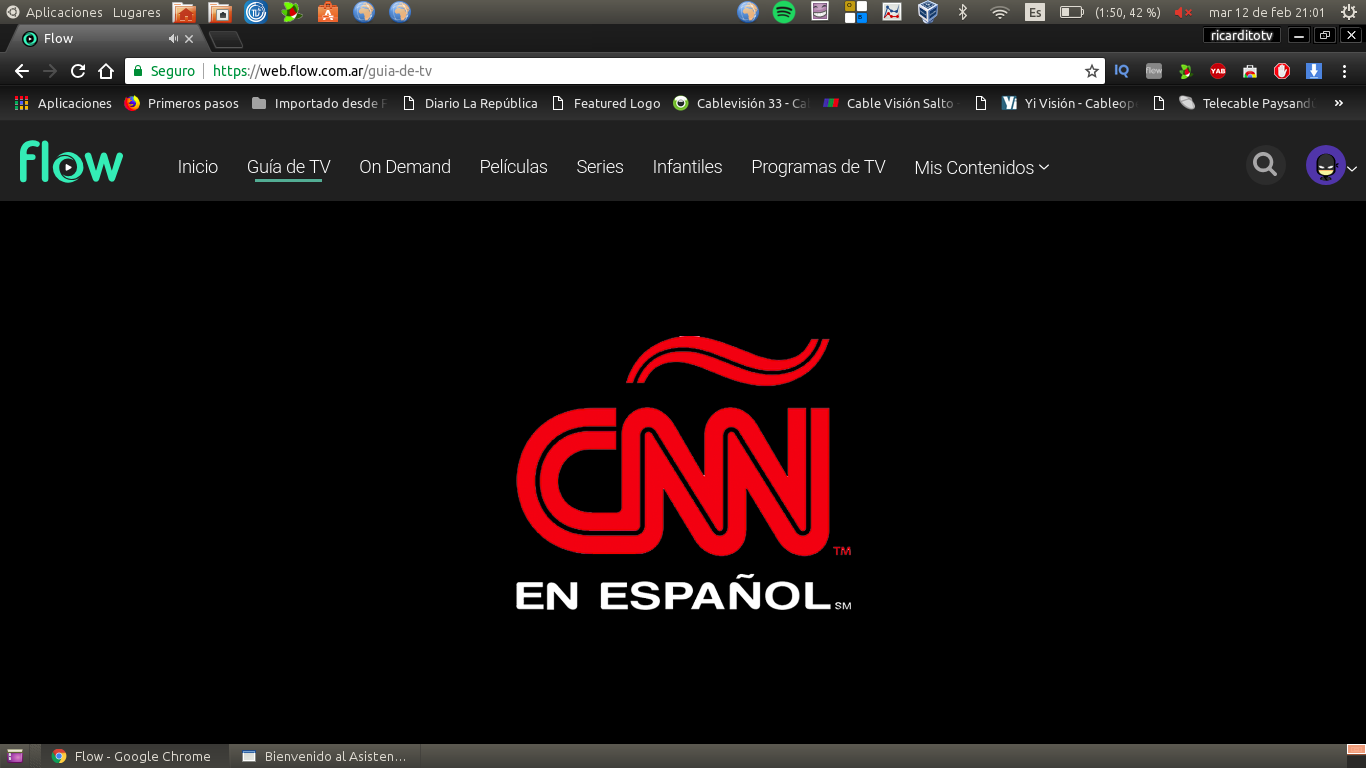Viewport: 1366px width, 768px height.
Task: Go to the Infantiles section
Action: [687, 167]
